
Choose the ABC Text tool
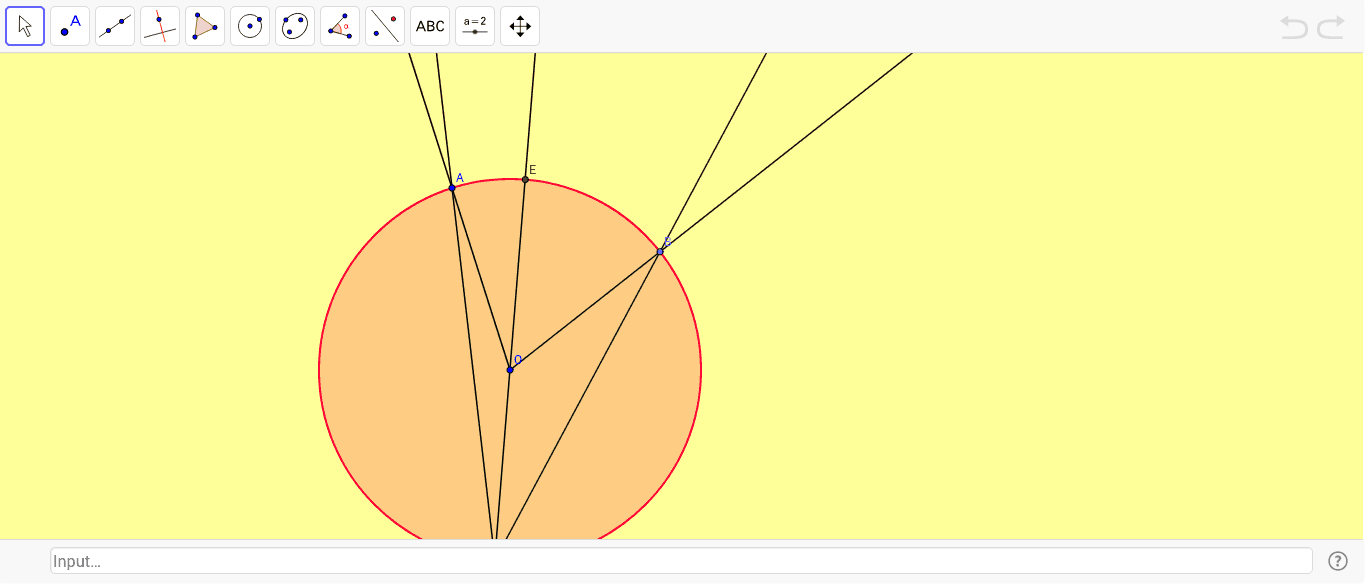430,26
